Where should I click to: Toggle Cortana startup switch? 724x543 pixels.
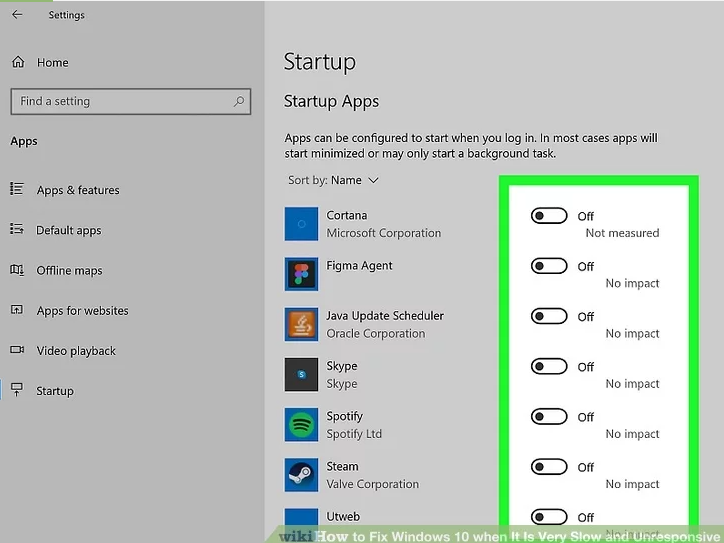[549, 216]
